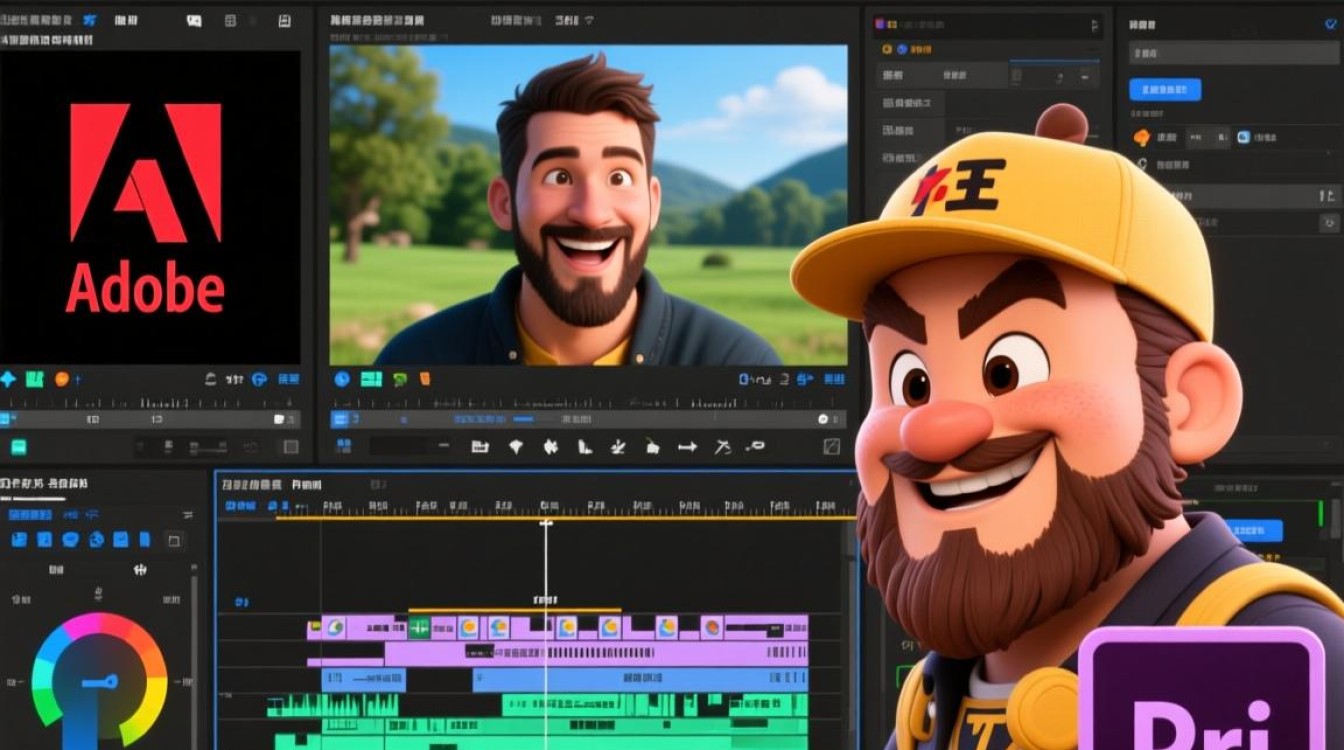Click the light-blue square icon in the right panel
Viewport: 1344px width, 750px height.
[x=1244, y=138]
